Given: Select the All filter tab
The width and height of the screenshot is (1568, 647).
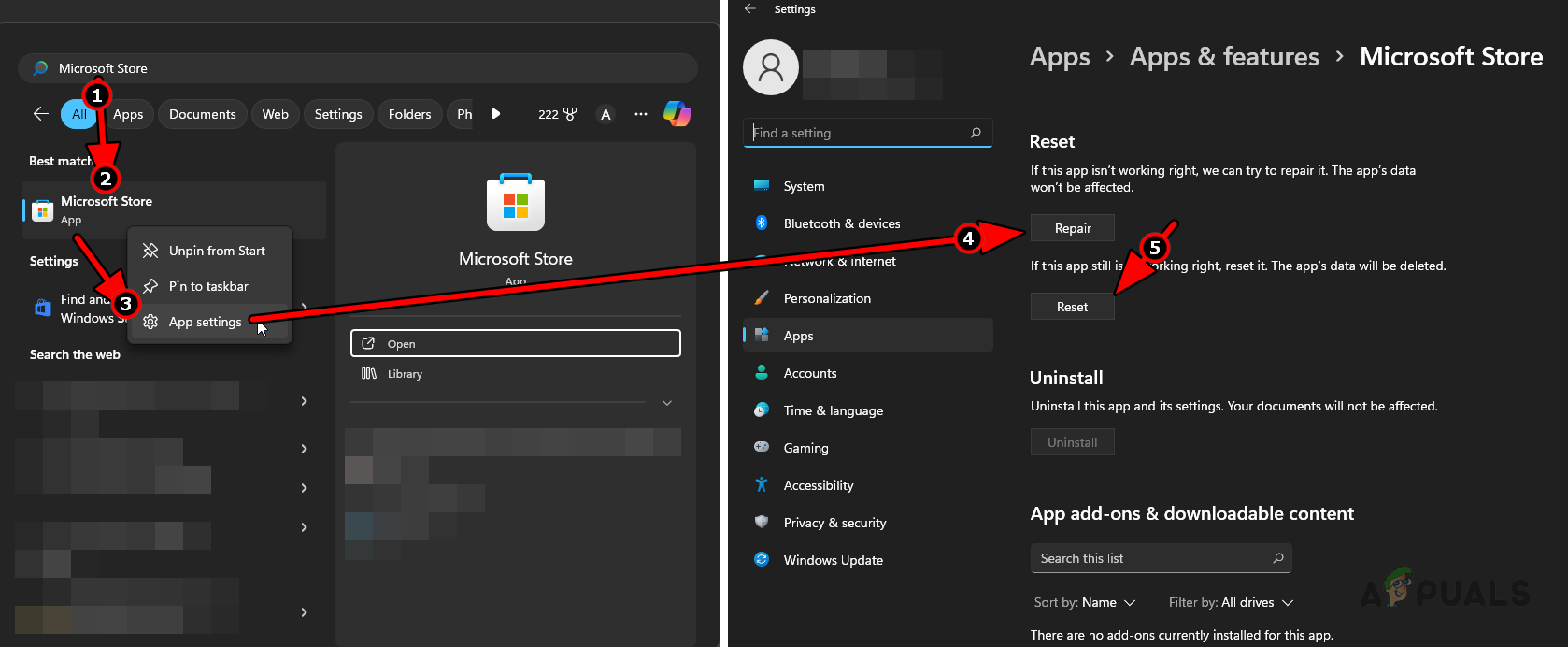Looking at the screenshot, I should pyautogui.click(x=79, y=114).
